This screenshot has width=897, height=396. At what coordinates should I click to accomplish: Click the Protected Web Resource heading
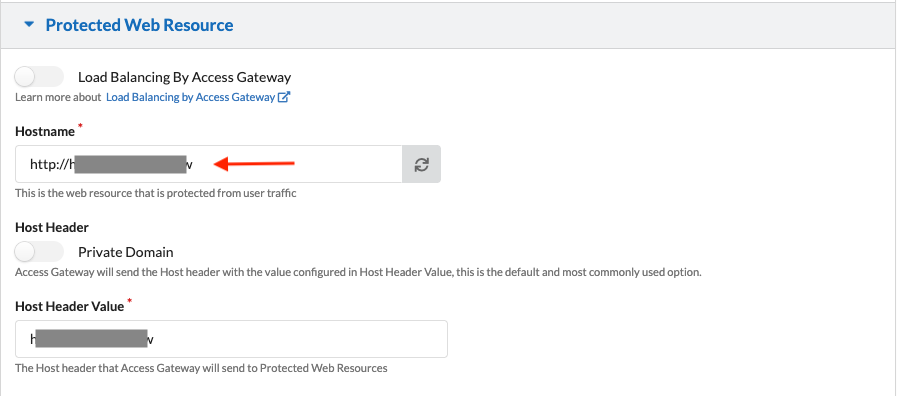tap(139, 25)
